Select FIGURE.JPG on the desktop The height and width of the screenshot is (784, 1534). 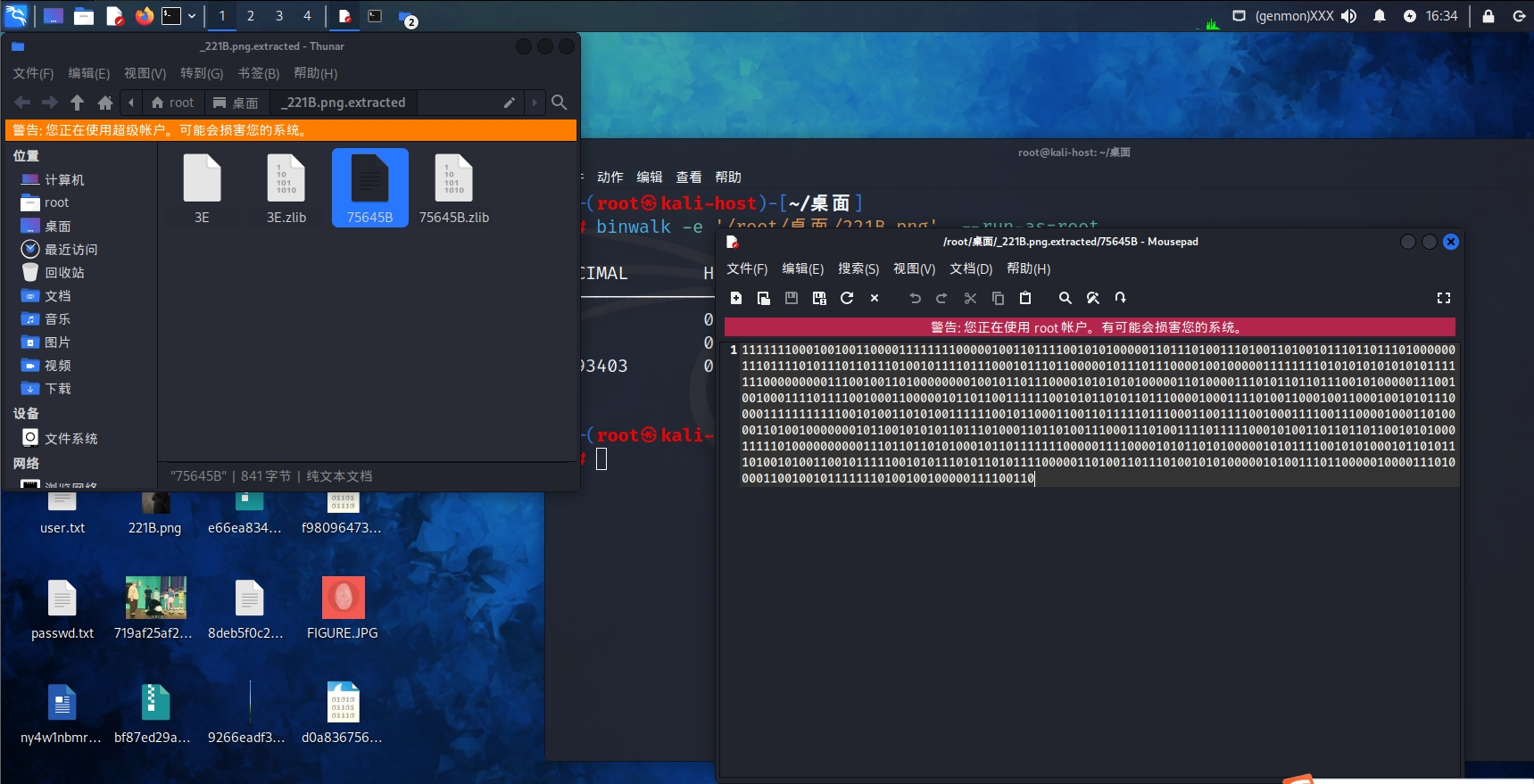tap(343, 608)
